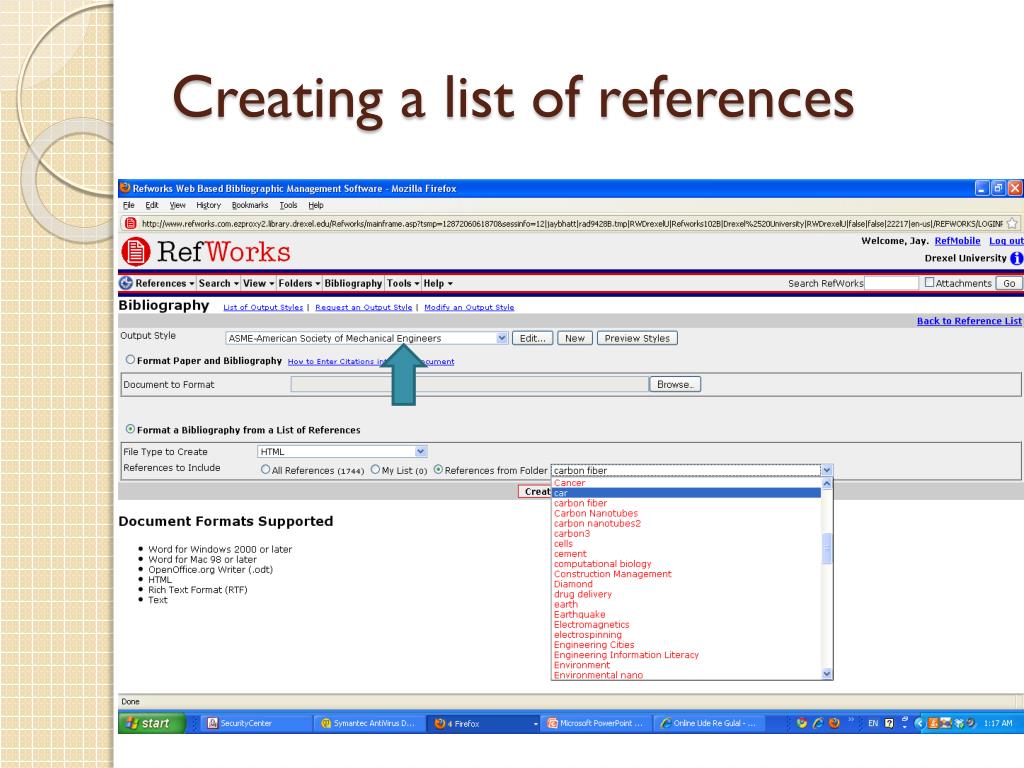Viewport: 1024px width, 768px height.
Task: Enable the Attachments checkbox
Action: (930, 283)
